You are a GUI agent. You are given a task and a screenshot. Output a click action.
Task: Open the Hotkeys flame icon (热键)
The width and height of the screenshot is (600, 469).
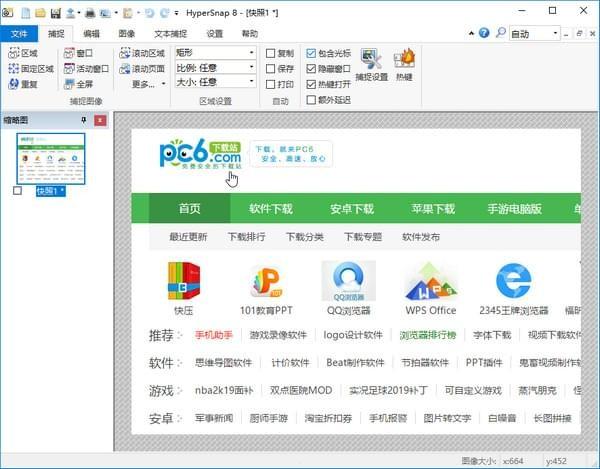[x=404, y=65]
